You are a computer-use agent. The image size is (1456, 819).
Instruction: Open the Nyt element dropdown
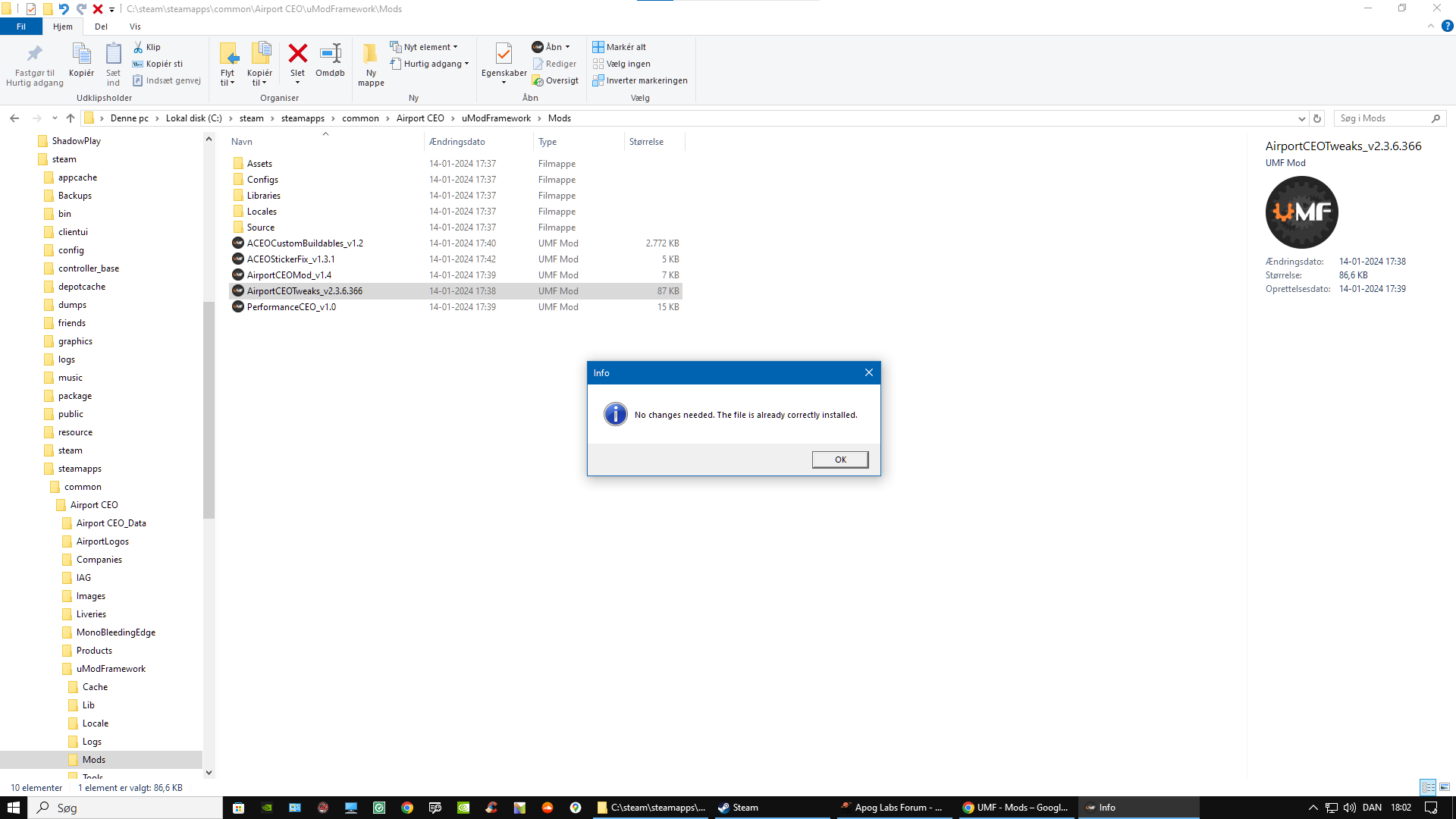pyautogui.click(x=424, y=47)
